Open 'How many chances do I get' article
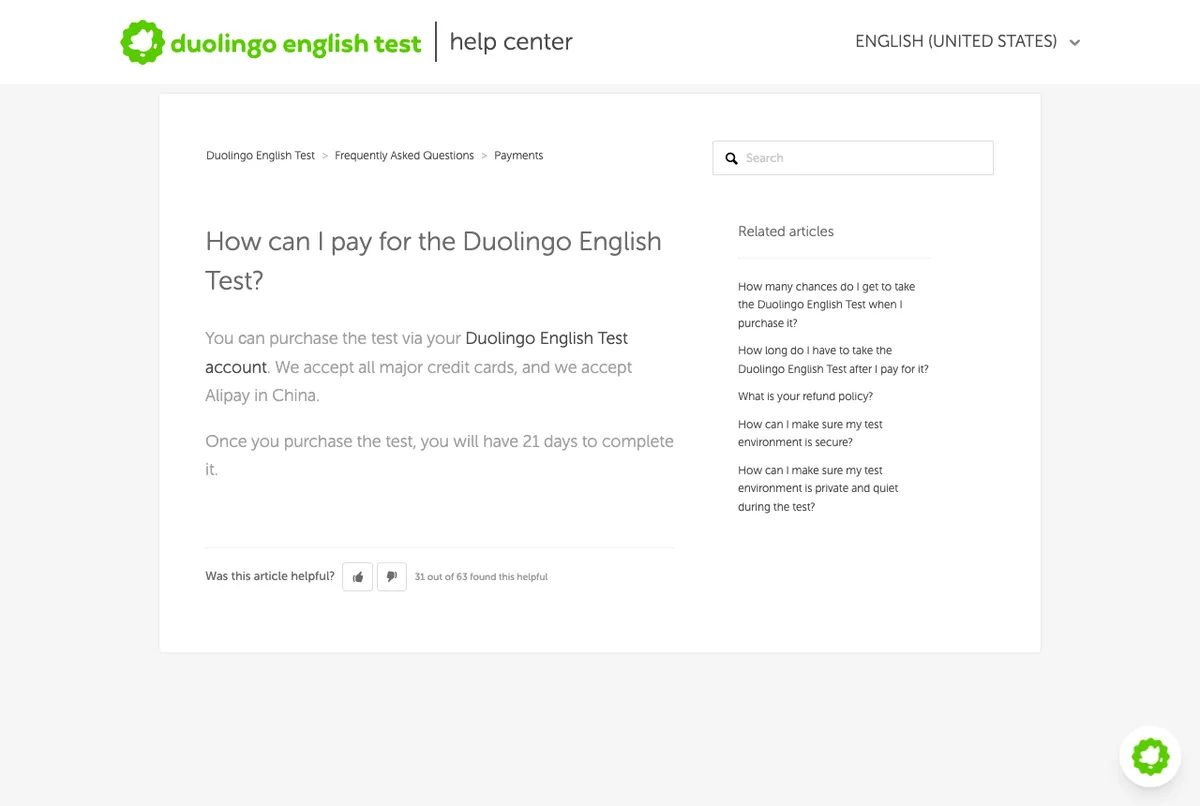The width and height of the screenshot is (1200, 806). (826, 305)
